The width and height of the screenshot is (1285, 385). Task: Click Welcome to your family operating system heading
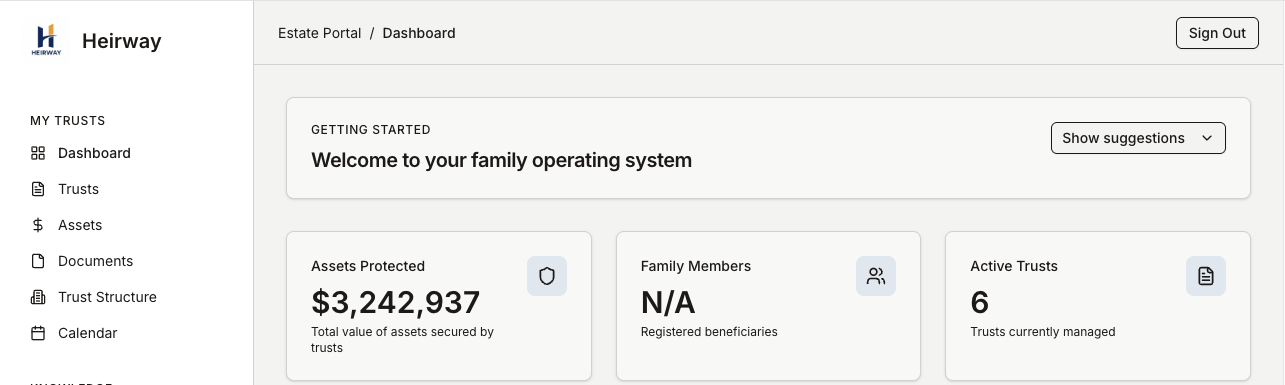(501, 160)
